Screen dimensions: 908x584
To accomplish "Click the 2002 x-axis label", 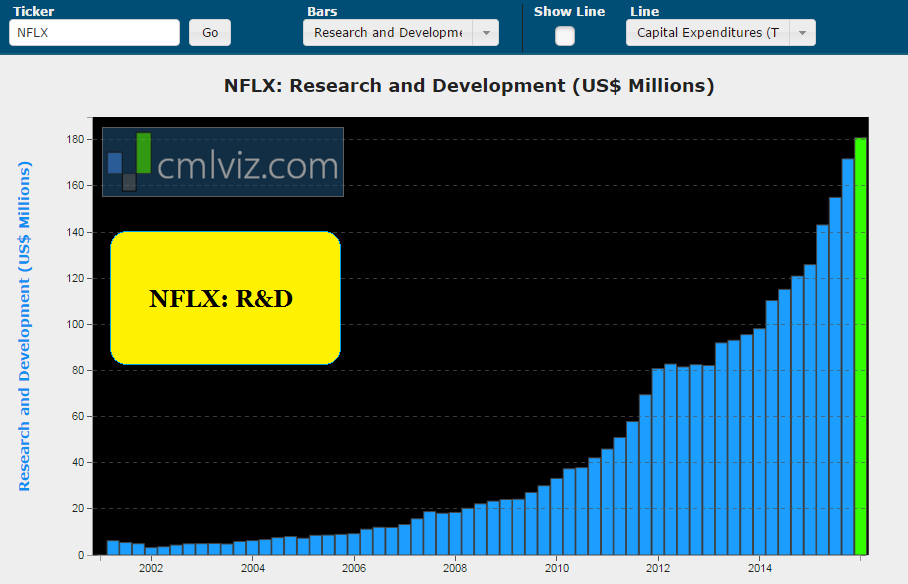I will (151, 568).
